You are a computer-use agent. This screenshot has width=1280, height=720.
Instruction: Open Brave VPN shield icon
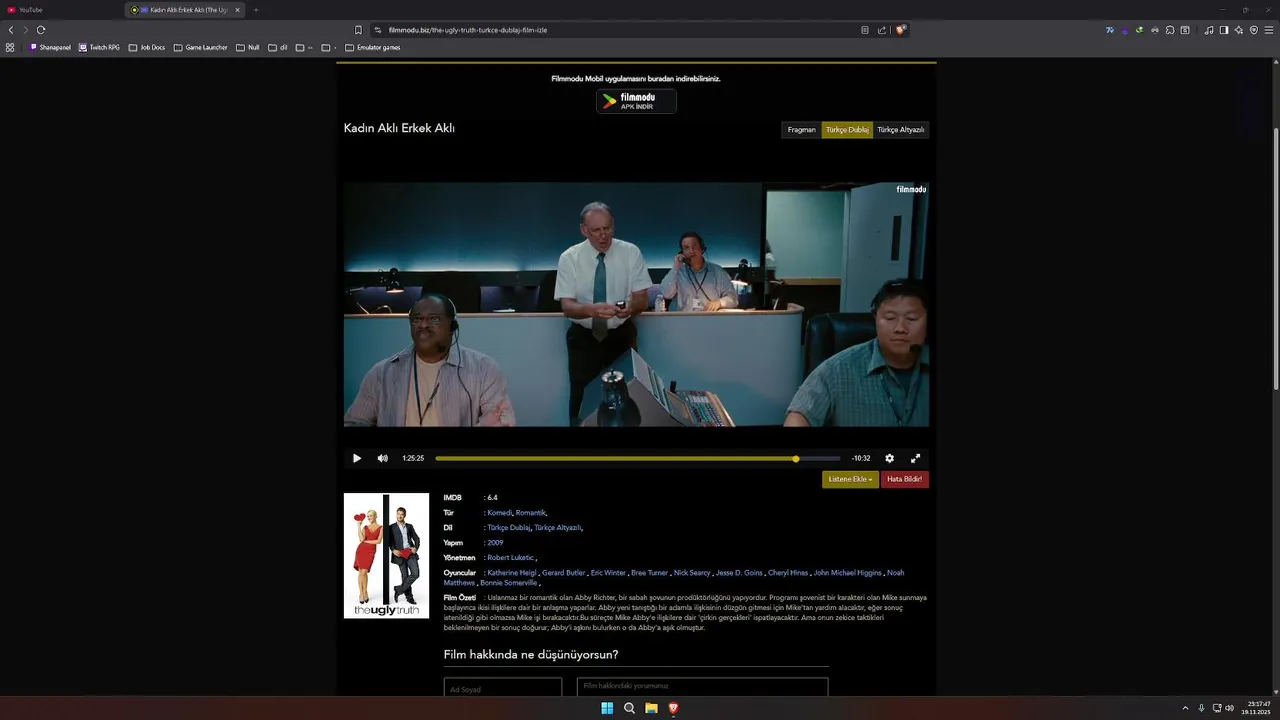coord(1254,30)
